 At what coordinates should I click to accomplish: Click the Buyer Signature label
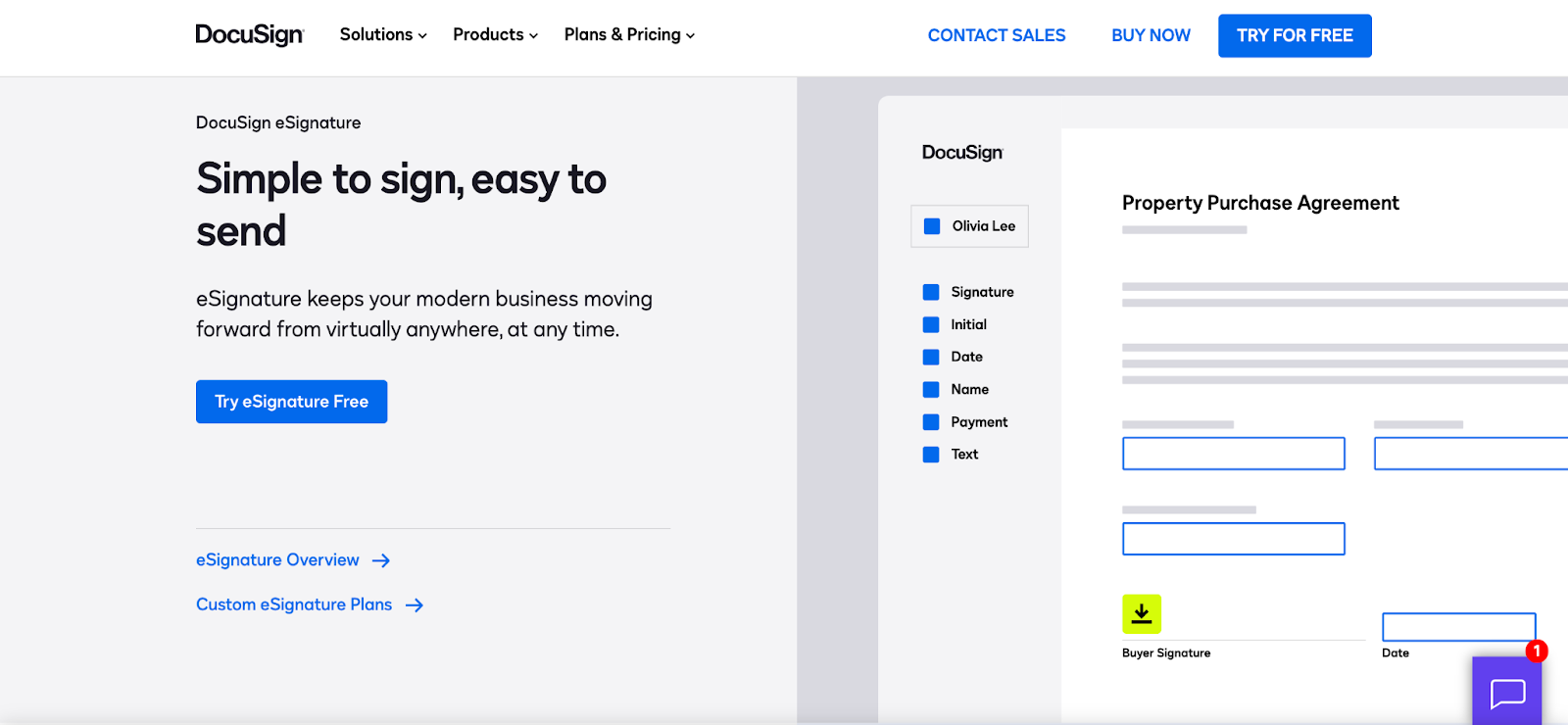(x=1166, y=653)
